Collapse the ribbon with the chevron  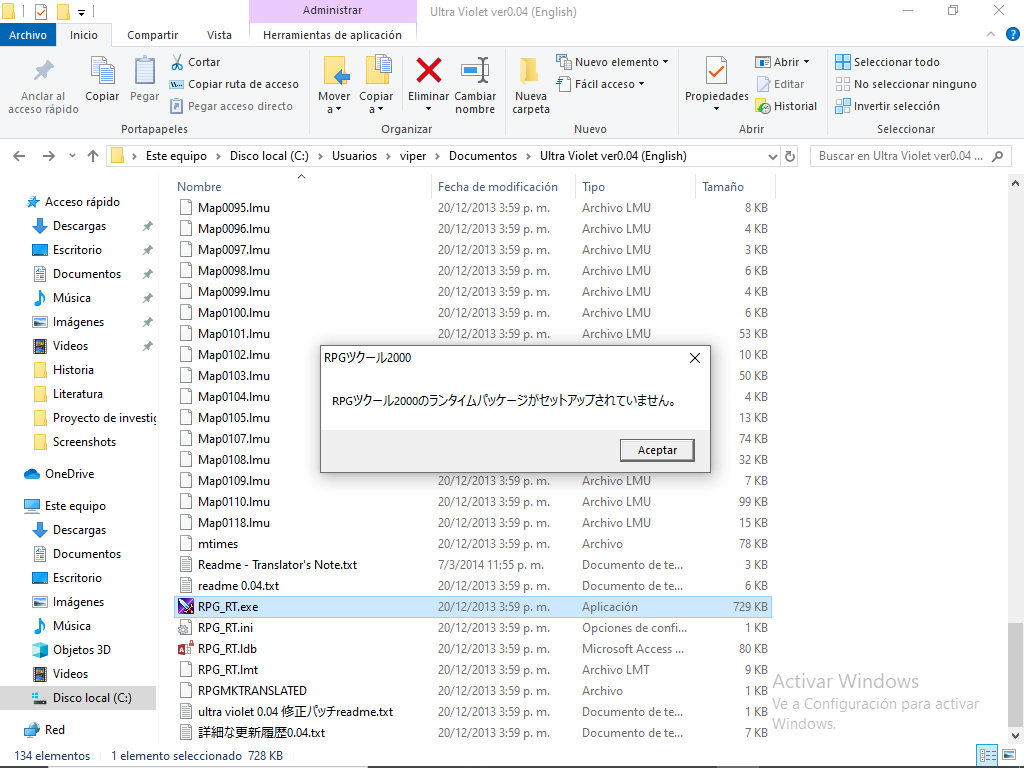tap(991, 35)
